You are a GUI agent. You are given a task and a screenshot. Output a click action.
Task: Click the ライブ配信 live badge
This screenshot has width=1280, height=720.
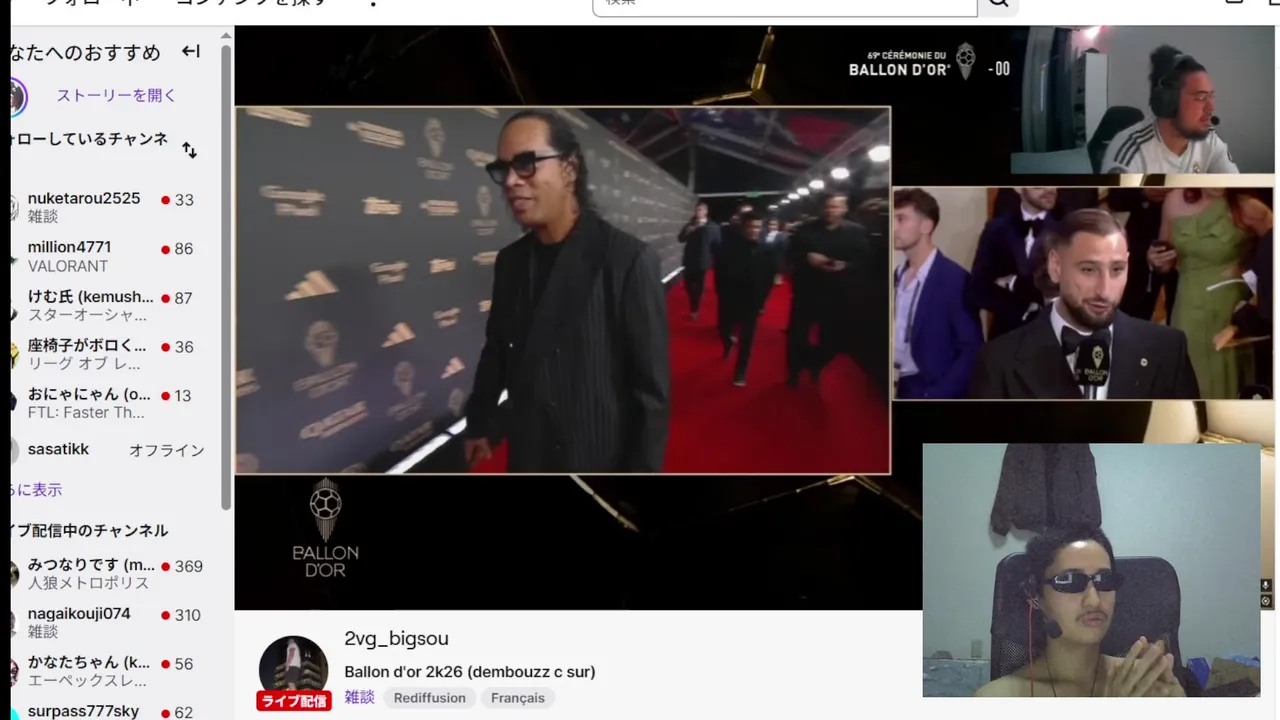point(294,701)
